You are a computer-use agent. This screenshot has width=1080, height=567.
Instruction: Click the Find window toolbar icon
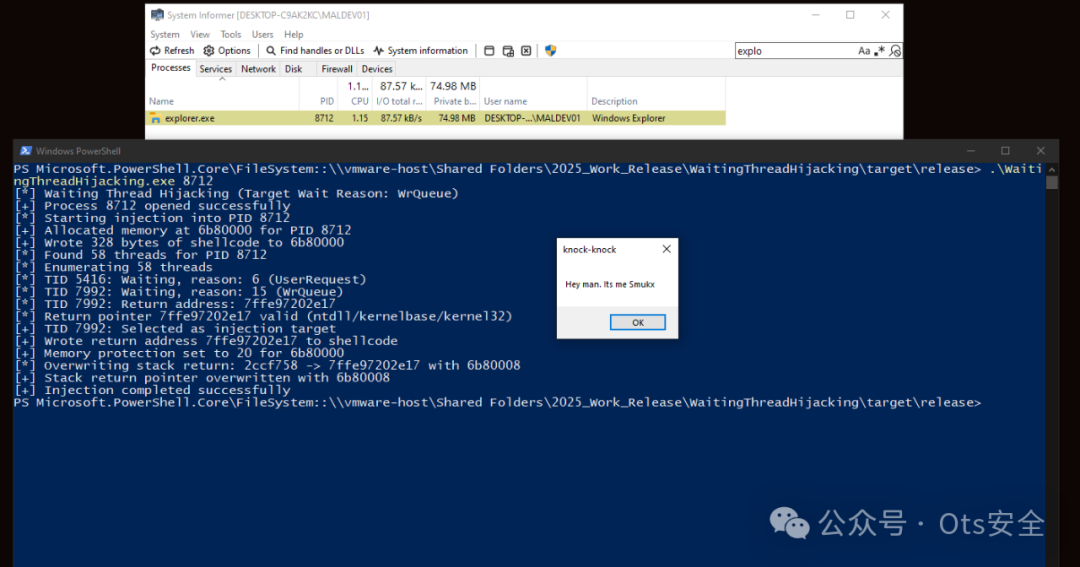(x=489, y=51)
